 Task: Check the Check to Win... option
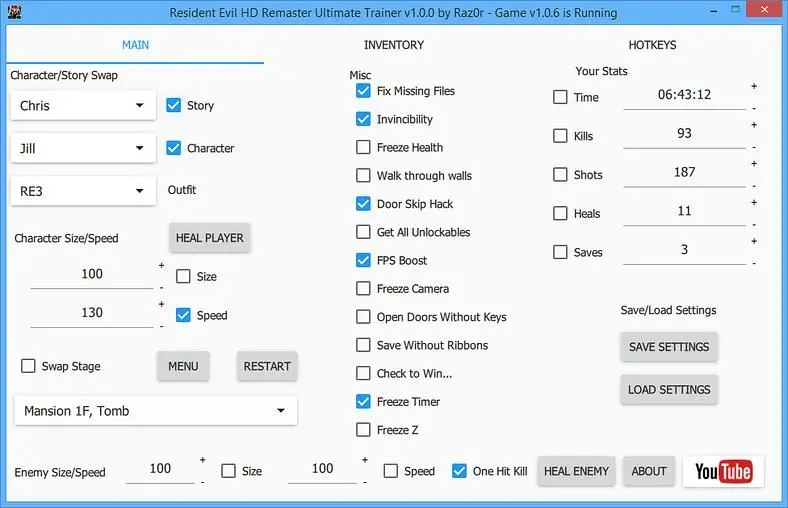[x=363, y=373]
